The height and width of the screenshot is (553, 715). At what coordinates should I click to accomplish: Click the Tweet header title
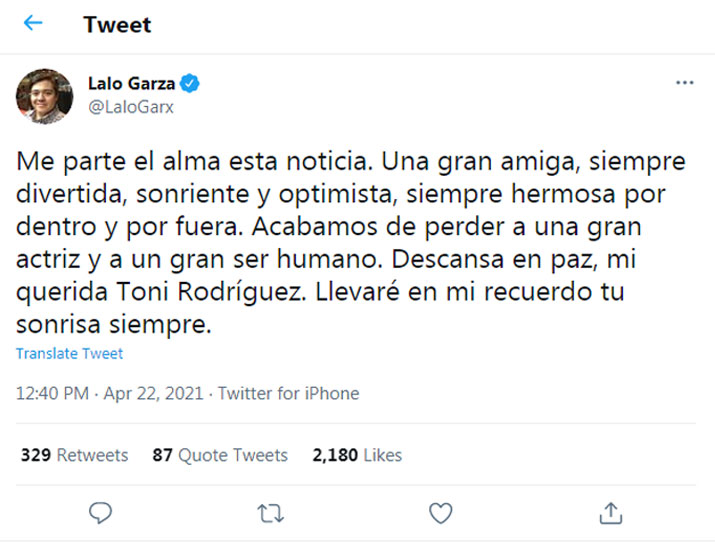click(117, 25)
